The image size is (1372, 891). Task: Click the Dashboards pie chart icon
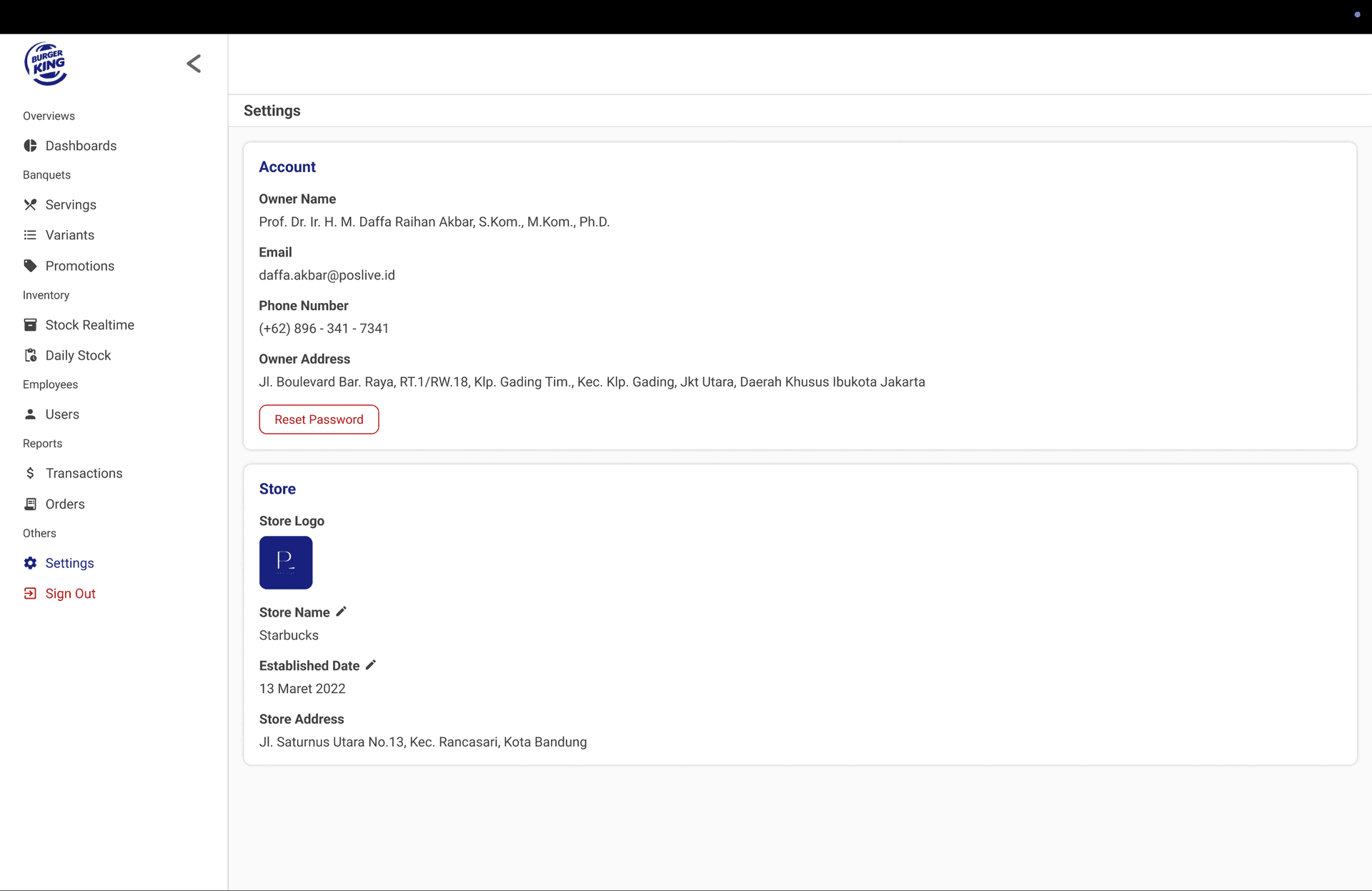coord(30,146)
